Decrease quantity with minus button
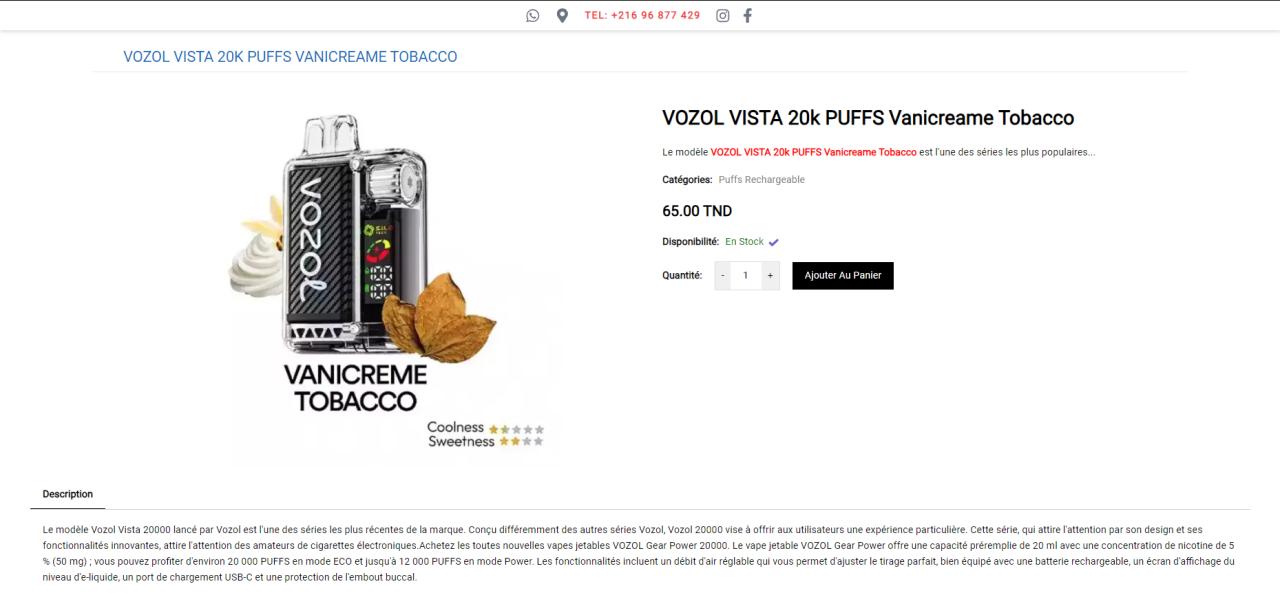 723,275
